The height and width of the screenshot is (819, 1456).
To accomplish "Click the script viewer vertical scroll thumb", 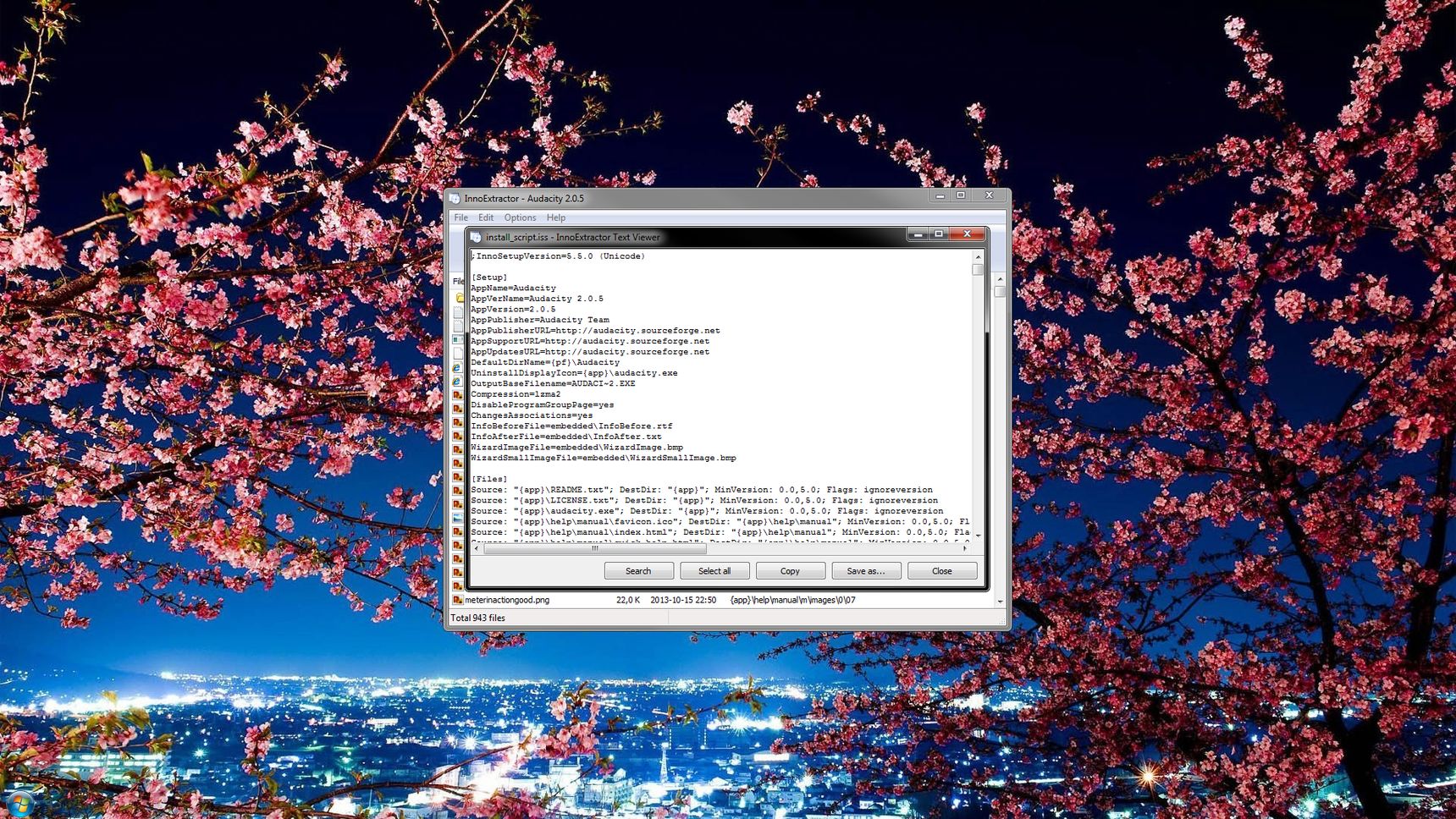I will (978, 269).
